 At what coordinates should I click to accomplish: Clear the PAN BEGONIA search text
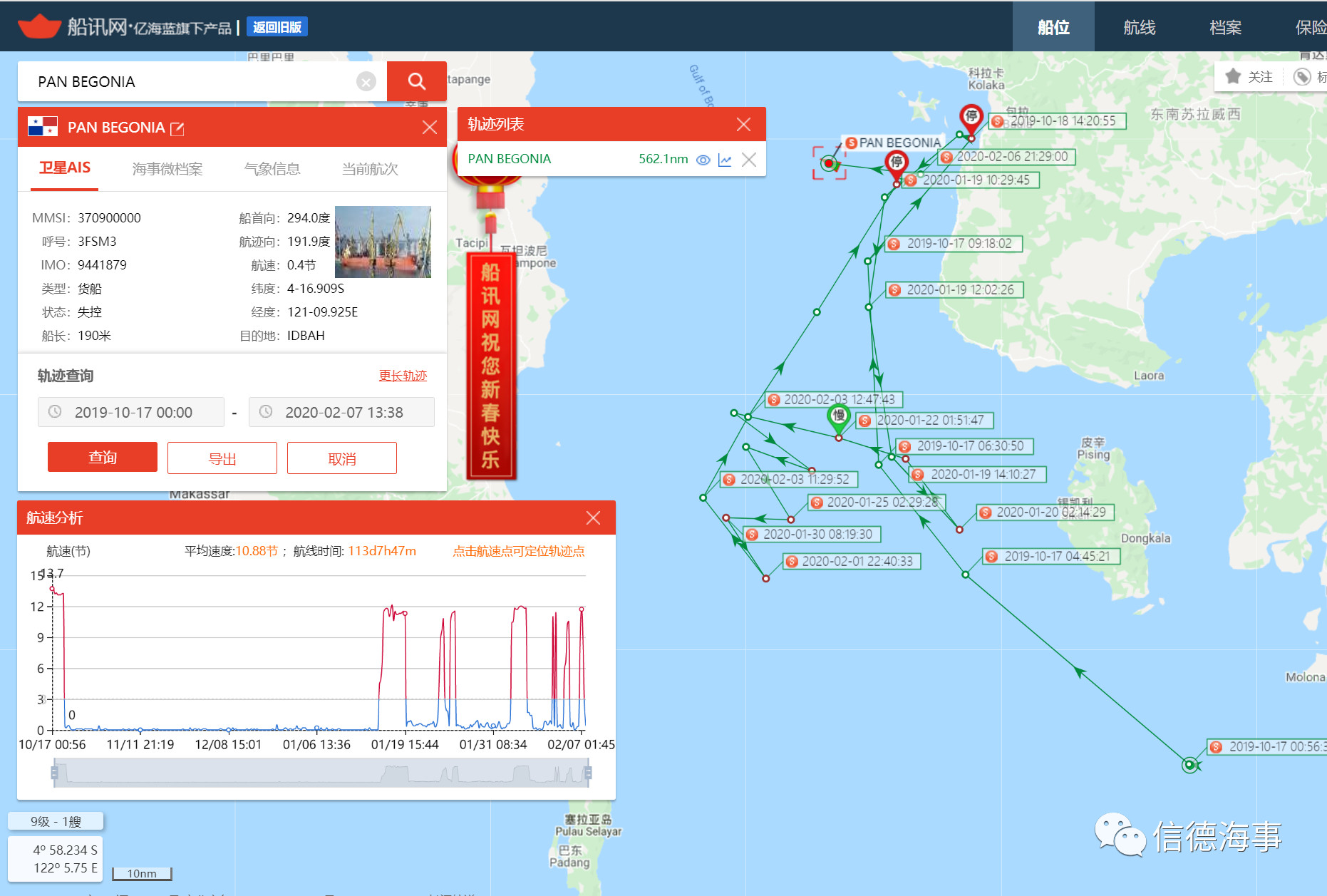click(366, 82)
